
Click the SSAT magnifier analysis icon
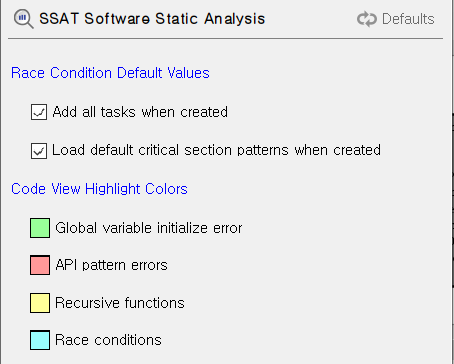(x=23, y=19)
